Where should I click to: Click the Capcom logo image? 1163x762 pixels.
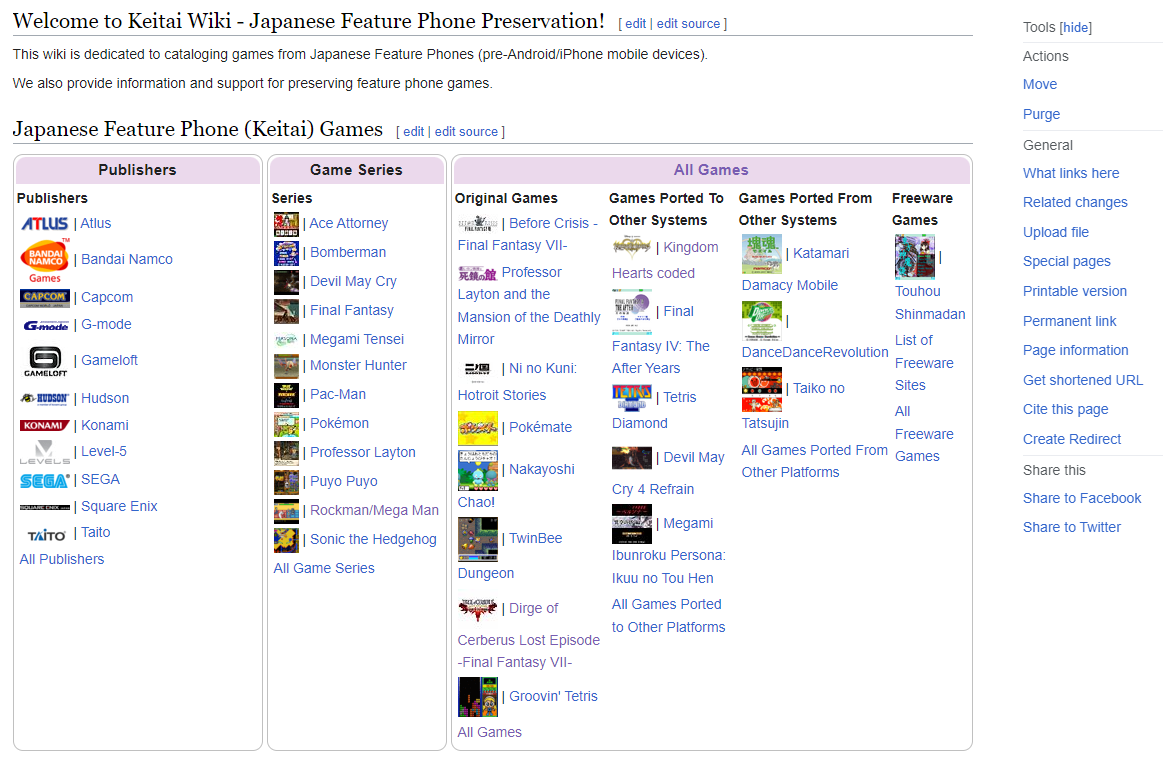pos(45,298)
